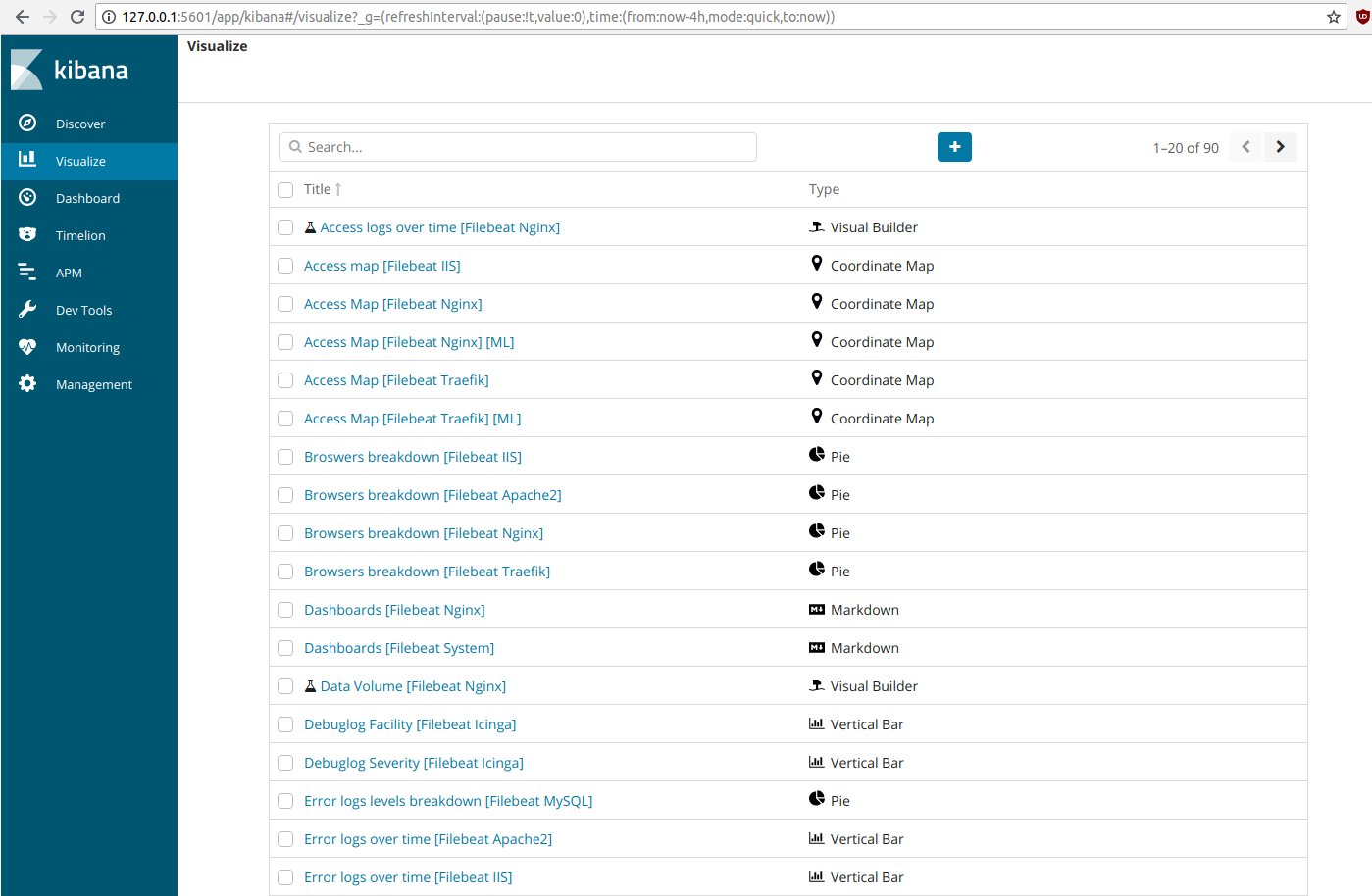The image size is (1372, 896).
Task: Click the Management gear icon
Action: coord(27,383)
